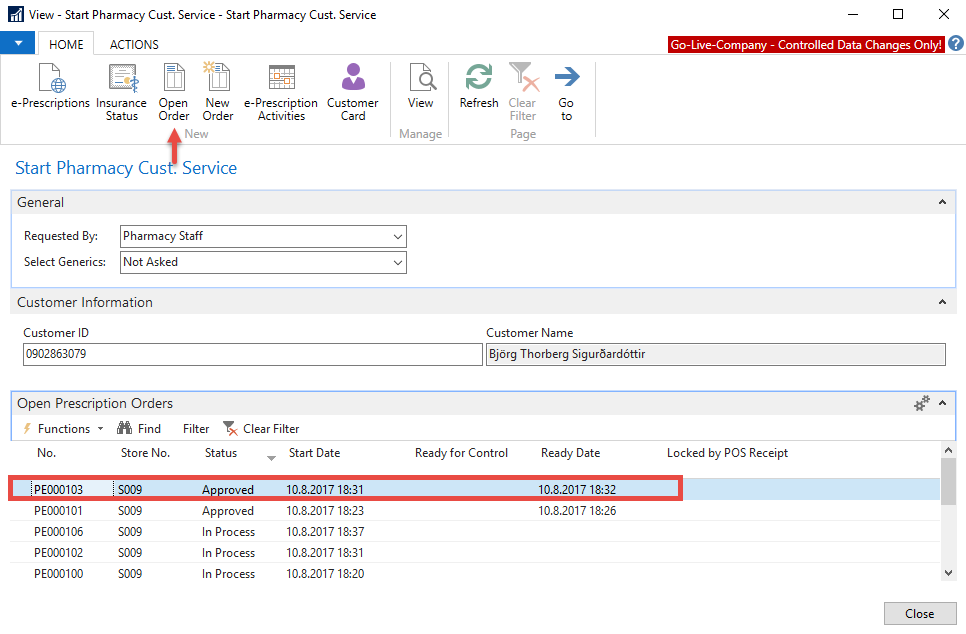Image resolution: width=966 pixels, height=634 pixels.
Task: Expand the Requested By dropdown
Action: (x=398, y=237)
